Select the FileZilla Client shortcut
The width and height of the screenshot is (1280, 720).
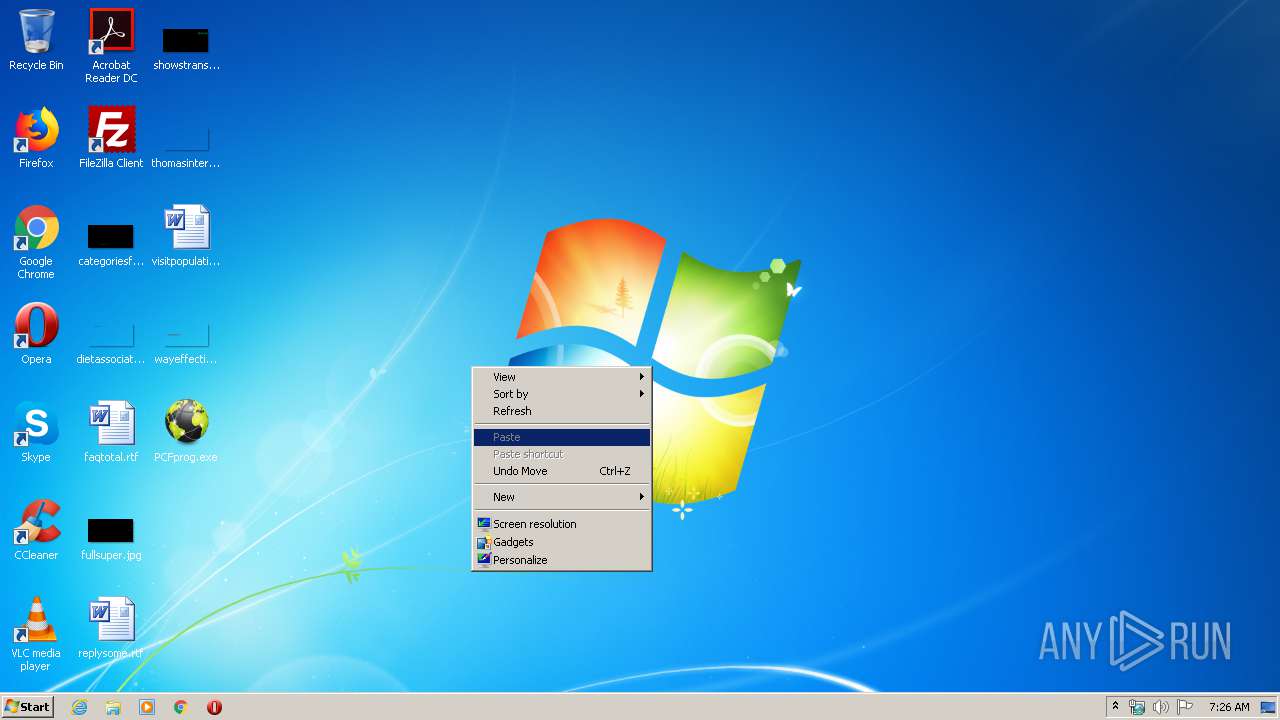(111, 138)
